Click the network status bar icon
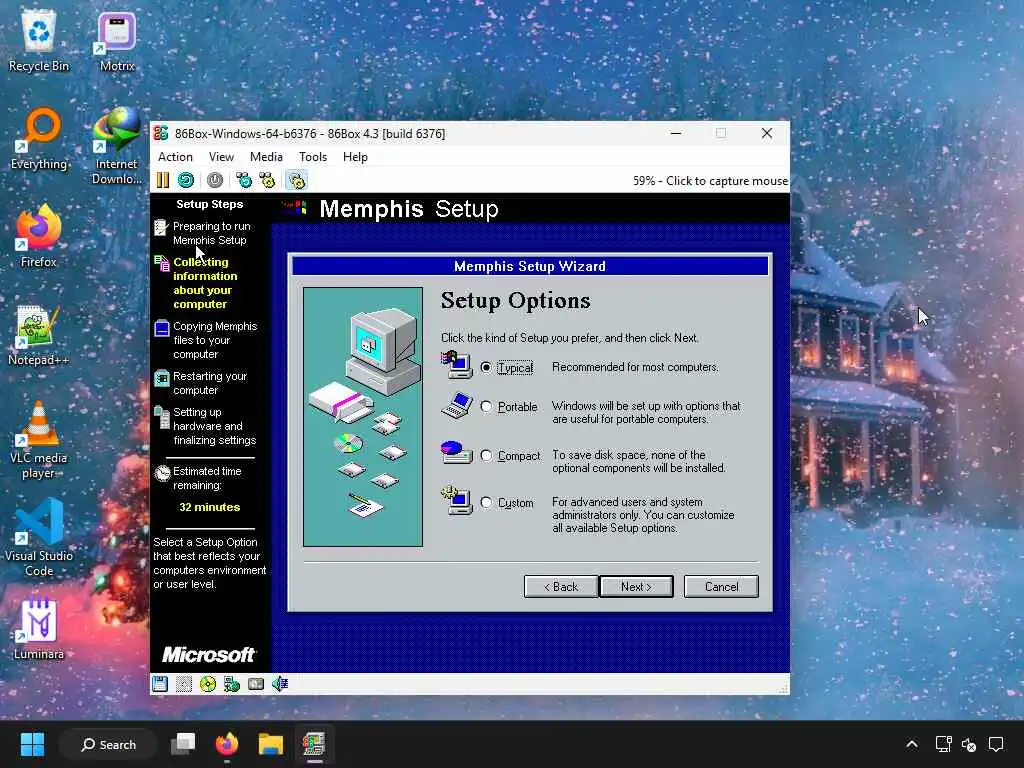 (x=232, y=684)
